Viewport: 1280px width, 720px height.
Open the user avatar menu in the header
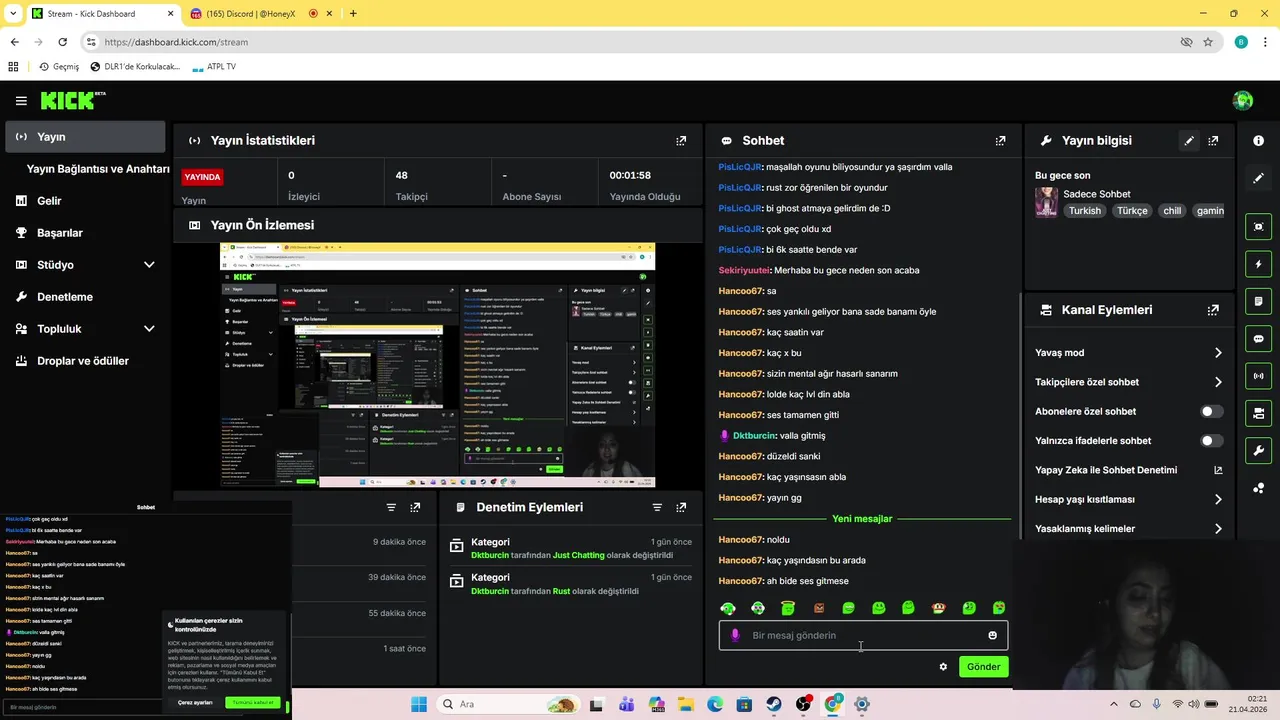click(1243, 100)
